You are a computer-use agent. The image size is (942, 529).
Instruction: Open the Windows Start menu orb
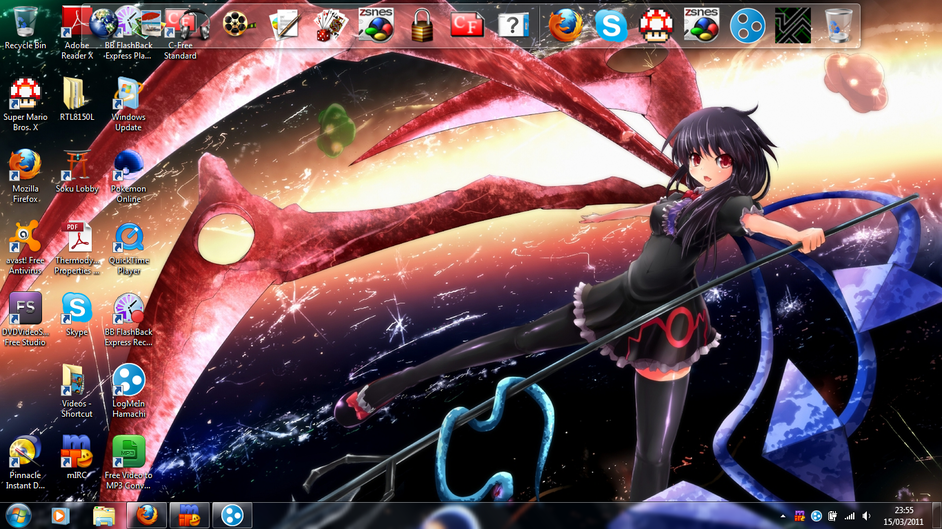click(19, 515)
